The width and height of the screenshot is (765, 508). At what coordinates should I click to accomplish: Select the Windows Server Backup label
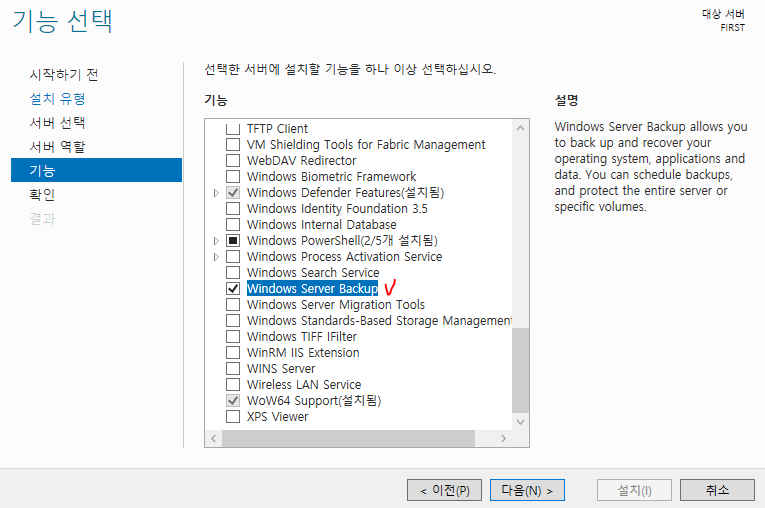(312, 288)
